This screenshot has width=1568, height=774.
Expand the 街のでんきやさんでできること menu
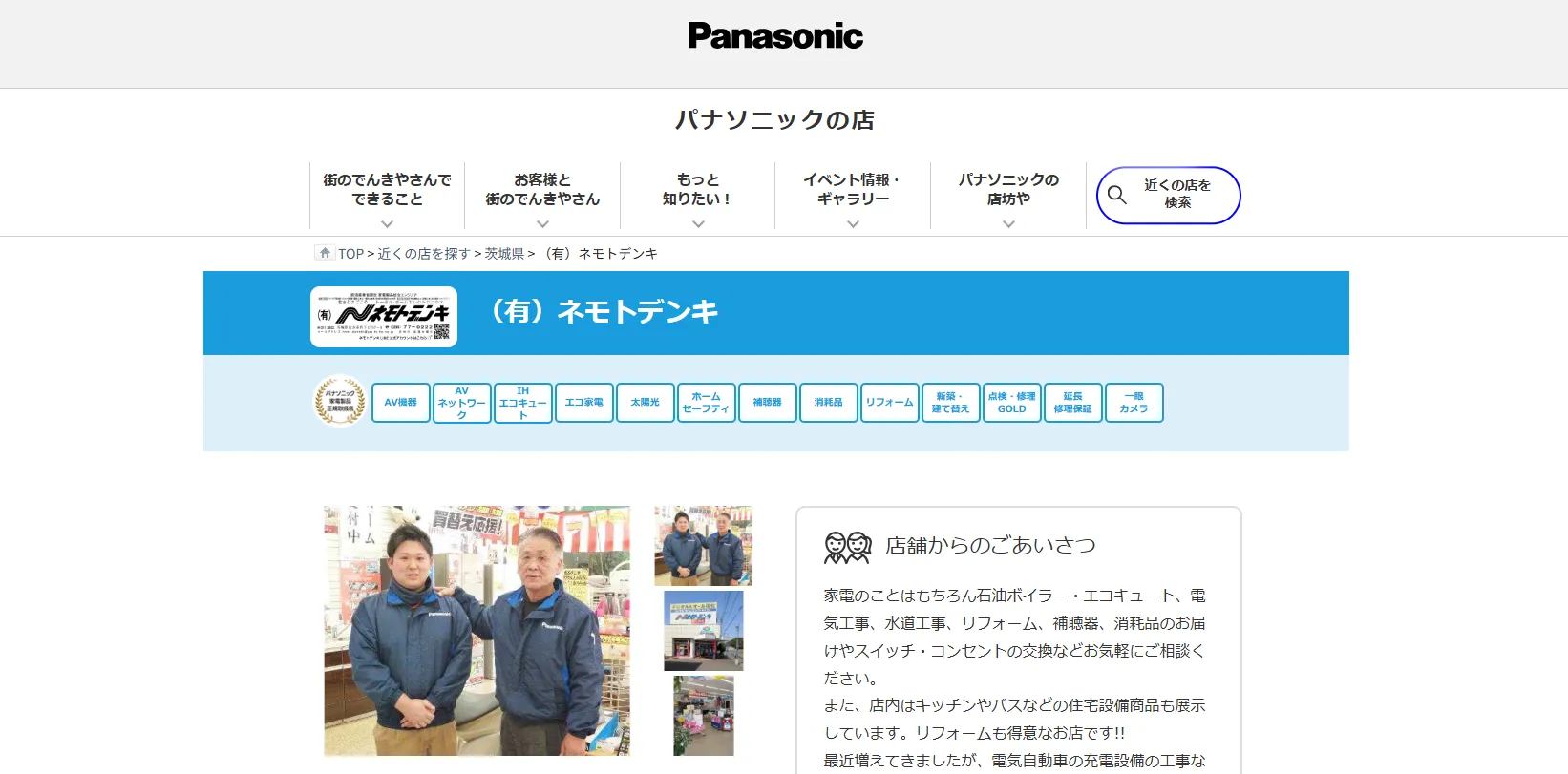(x=387, y=196)
